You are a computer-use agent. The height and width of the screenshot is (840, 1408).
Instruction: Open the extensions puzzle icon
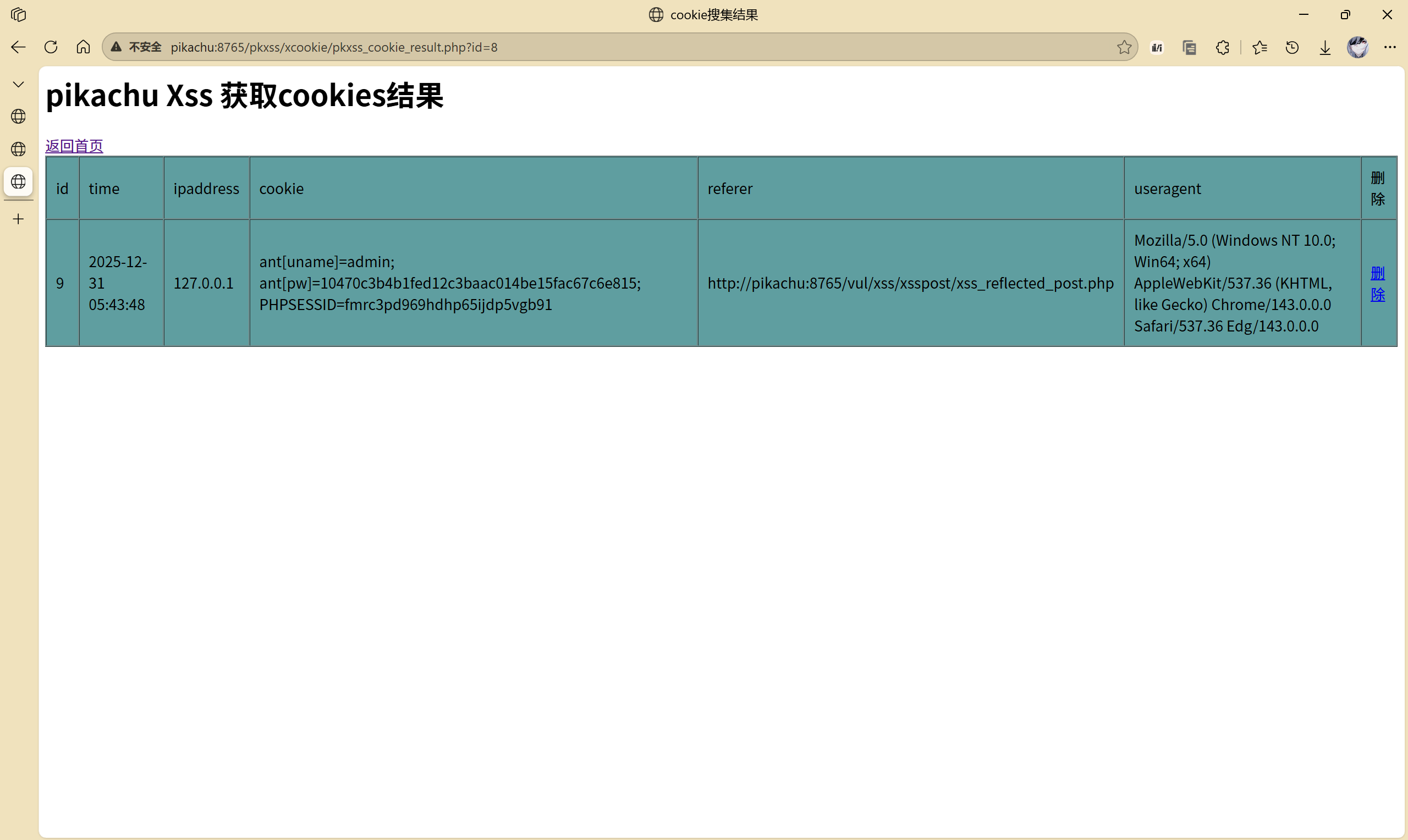[1222, 47]
